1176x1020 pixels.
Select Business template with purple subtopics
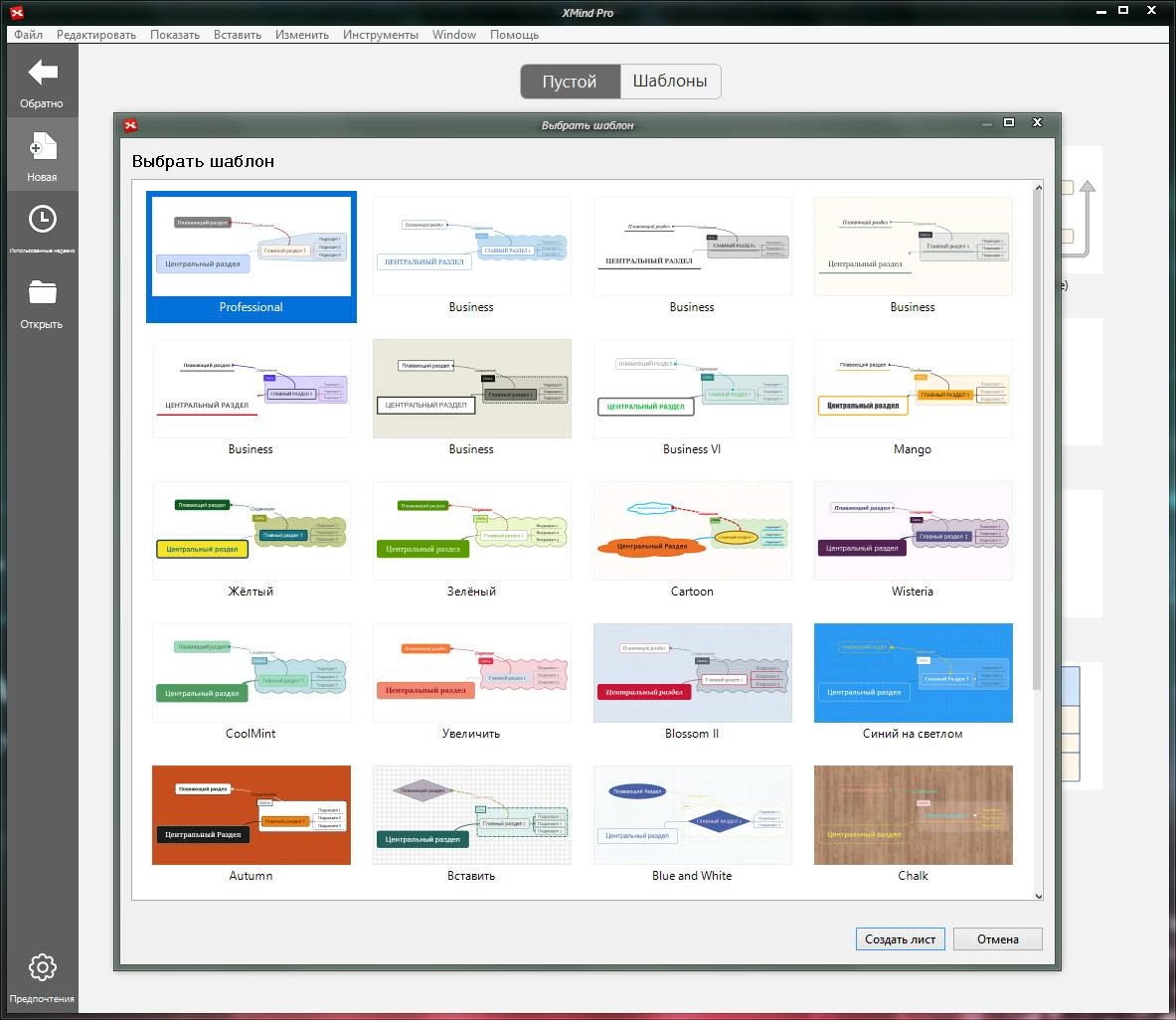pos(252,389)
